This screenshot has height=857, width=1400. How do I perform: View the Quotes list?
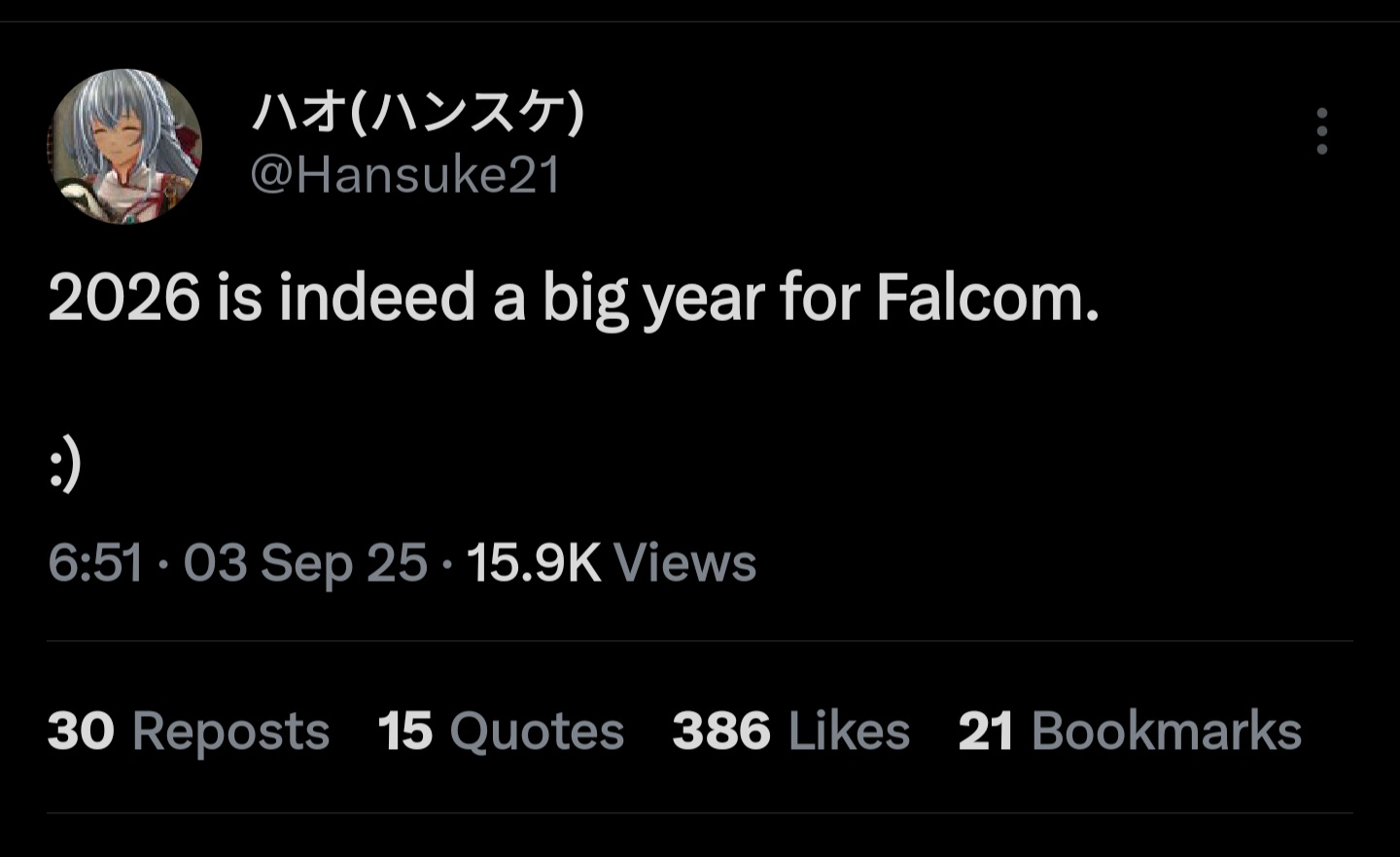[x=536, y=732]
